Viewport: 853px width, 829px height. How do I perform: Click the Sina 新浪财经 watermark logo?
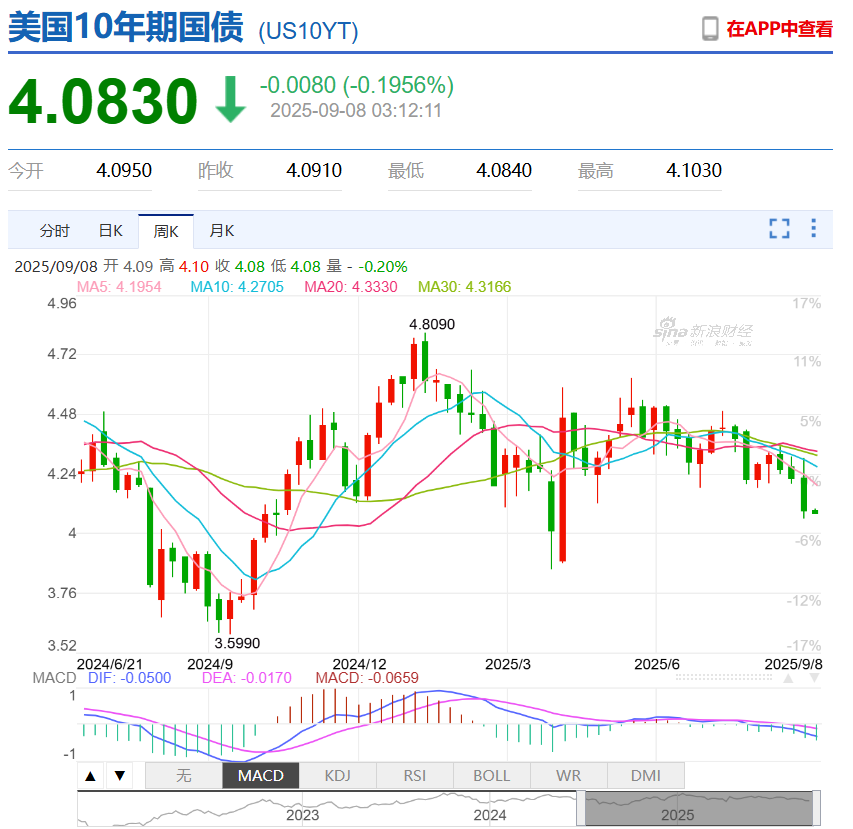(x=703, y=332)
